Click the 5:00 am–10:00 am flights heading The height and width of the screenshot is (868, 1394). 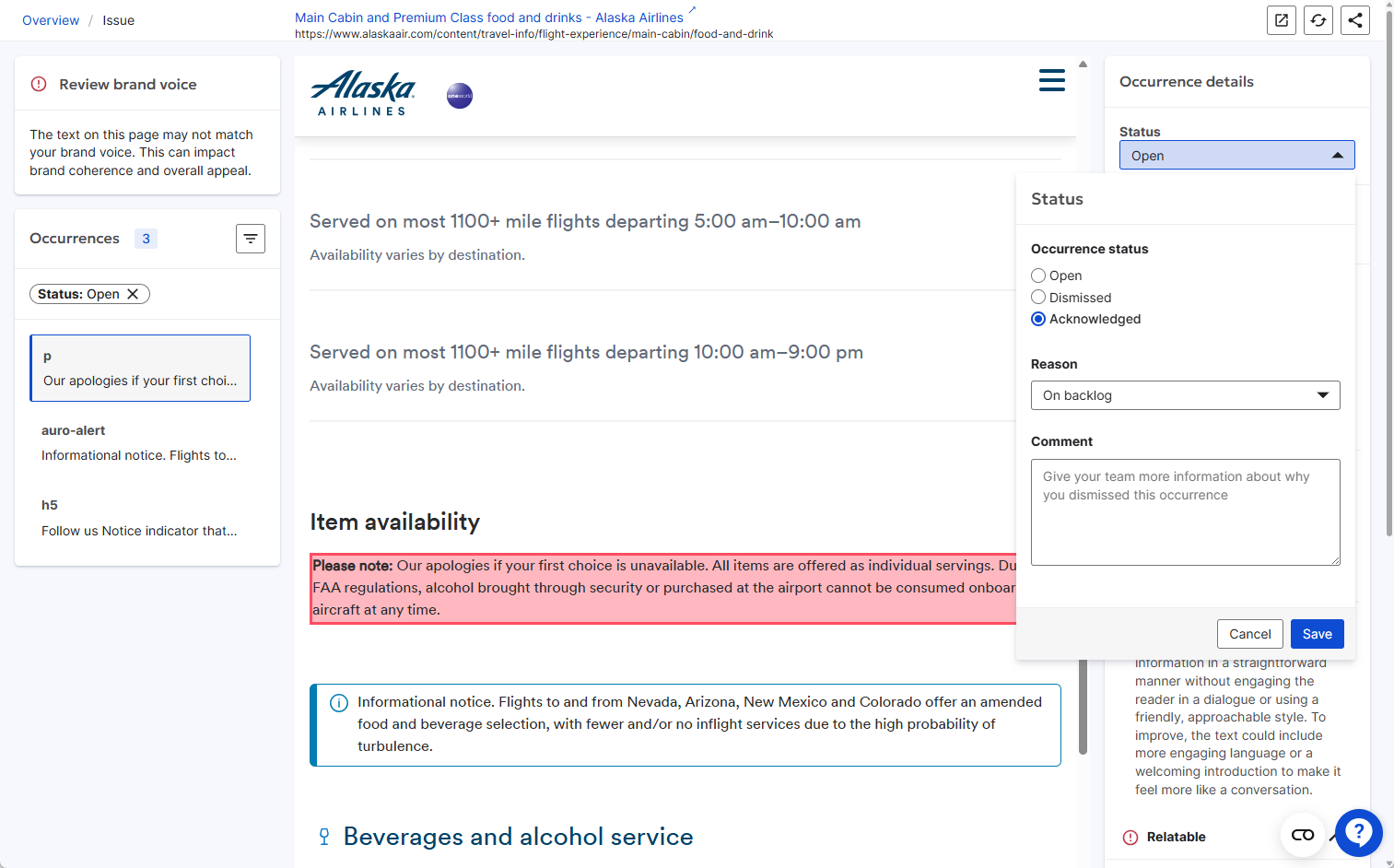point(585,221)
